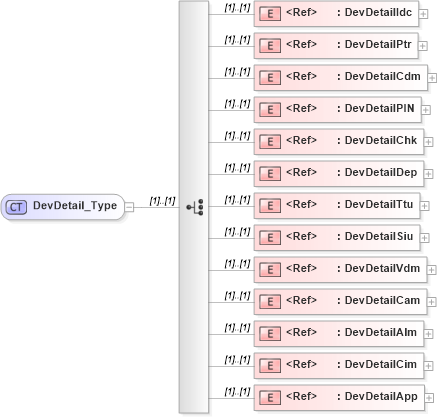Collapse the DevDetail_Type node
Image resolution: width=437 pixels, height=417 pixels.
point(129,207)
